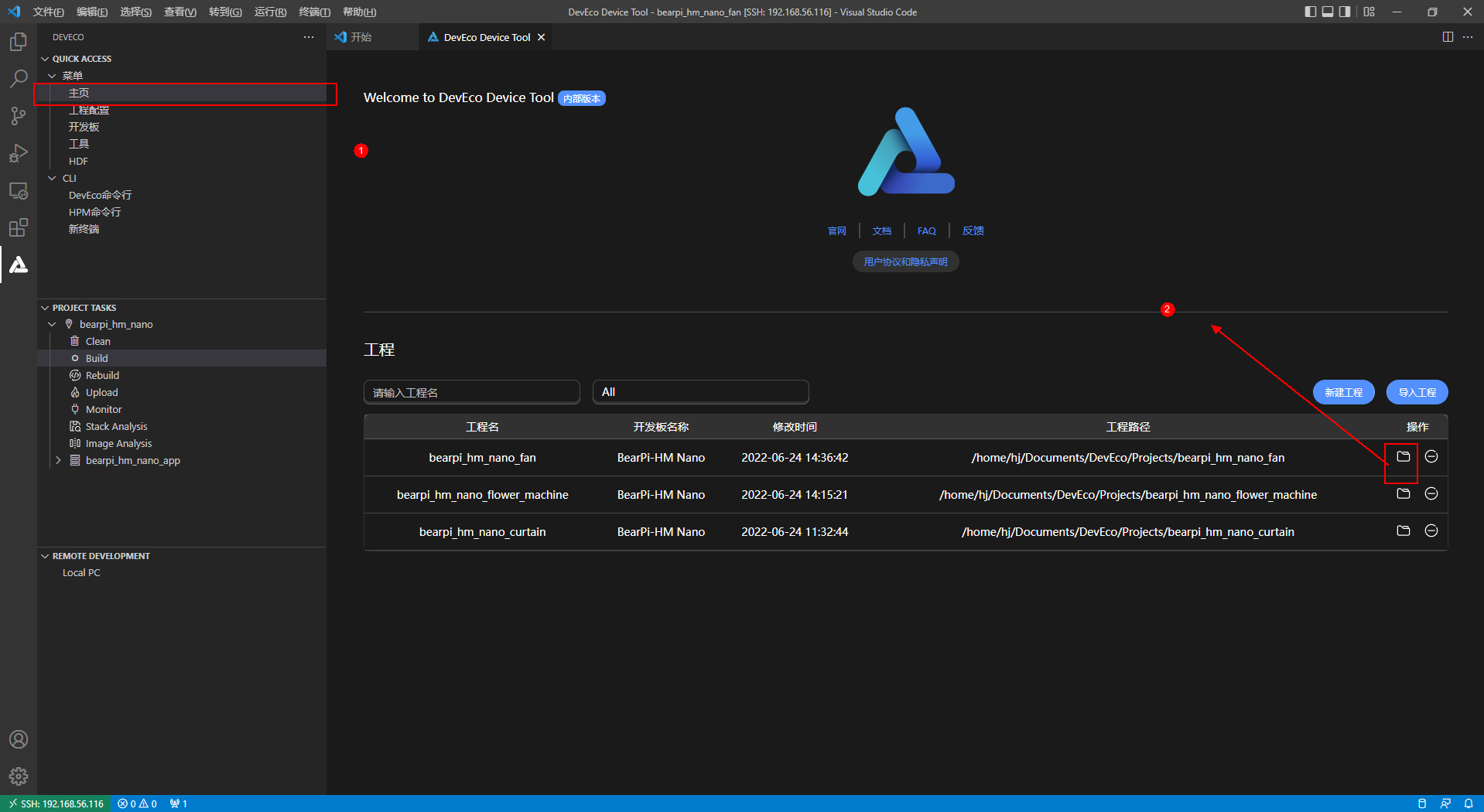Open the 反馈 link
This screenshot has height=812, width=1484.
point(973,230)
